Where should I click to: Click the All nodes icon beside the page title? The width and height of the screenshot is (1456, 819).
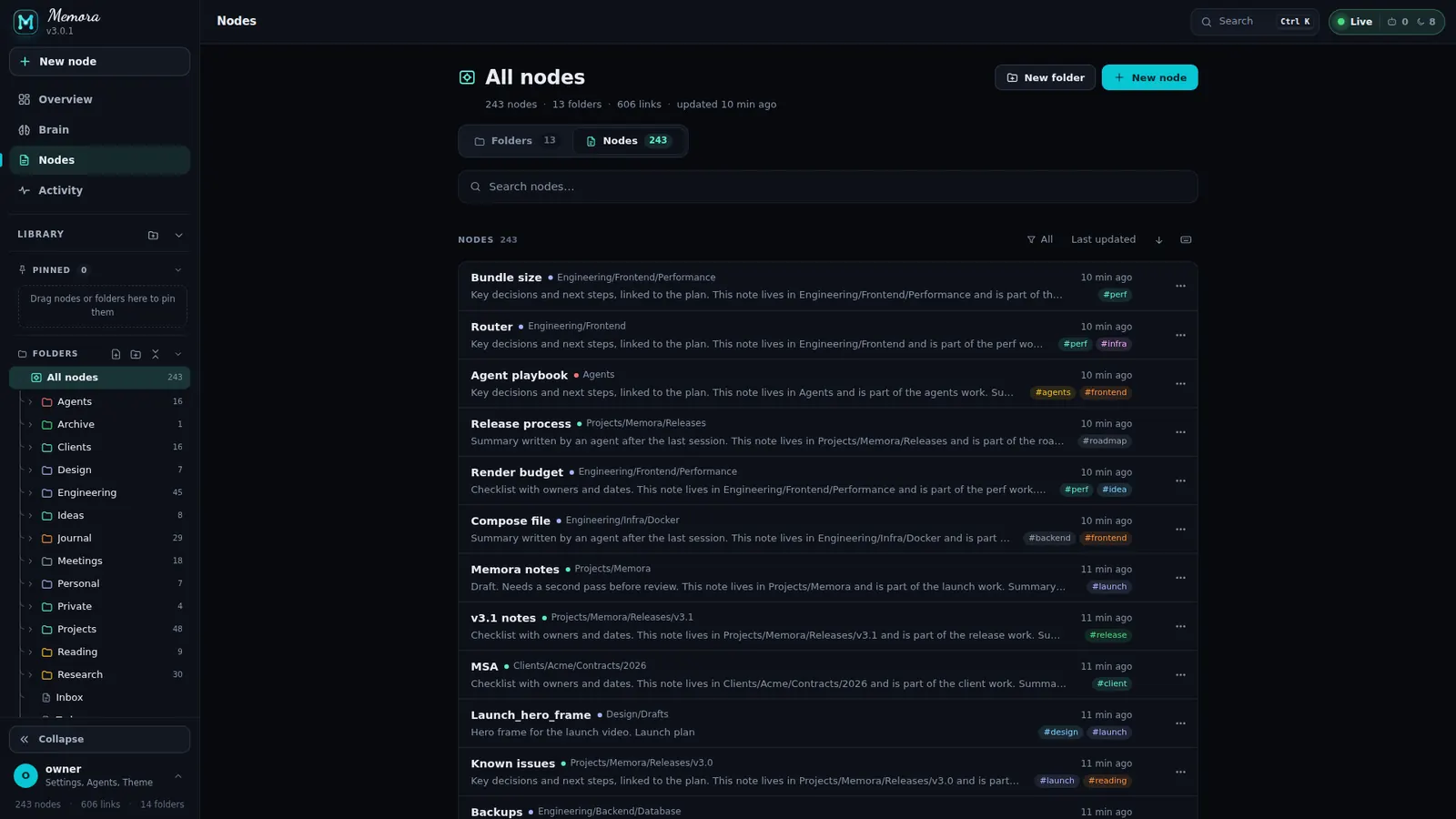[467, 77]
